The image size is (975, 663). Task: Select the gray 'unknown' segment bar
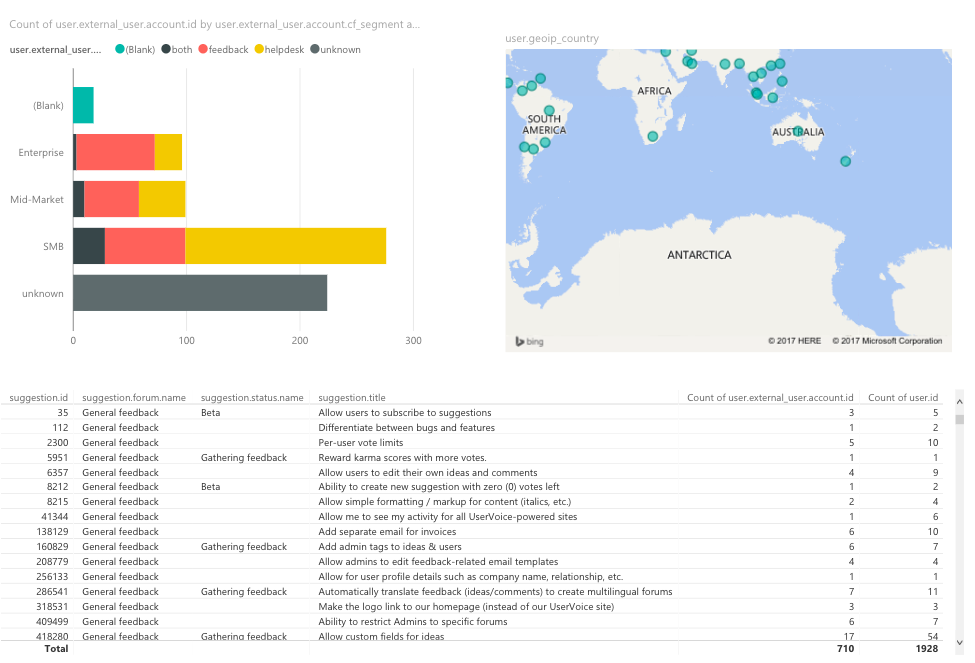tap(200, 293)
